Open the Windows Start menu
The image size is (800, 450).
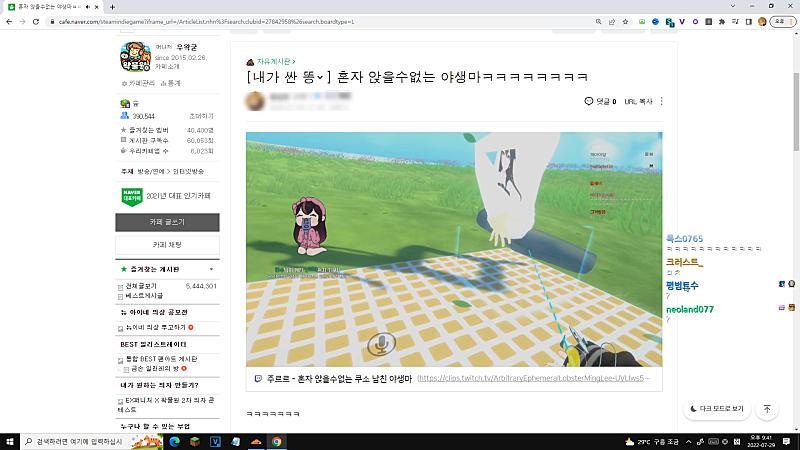(x=10, y=442)
